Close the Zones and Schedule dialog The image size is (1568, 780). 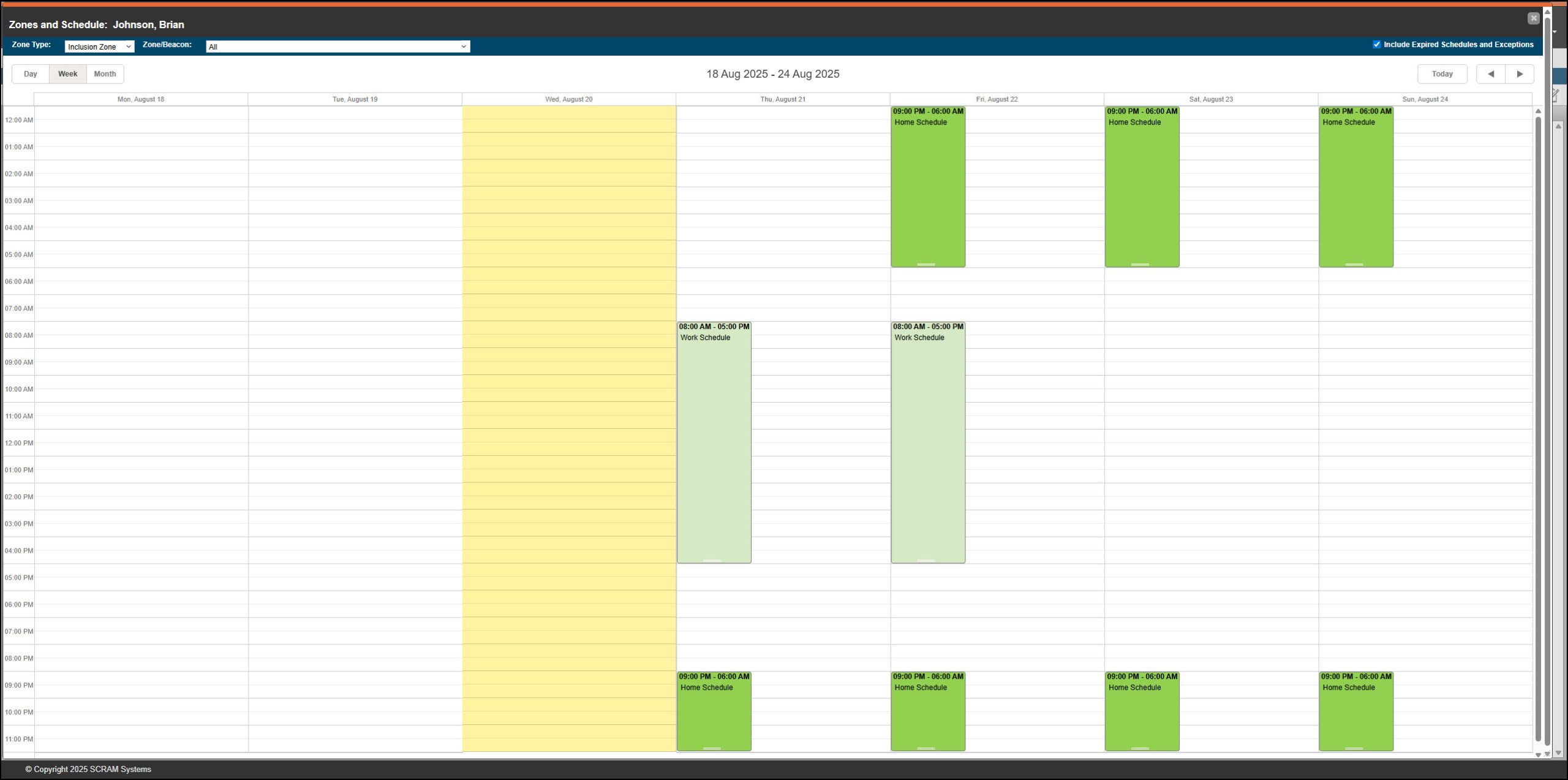pos(1533,18)
